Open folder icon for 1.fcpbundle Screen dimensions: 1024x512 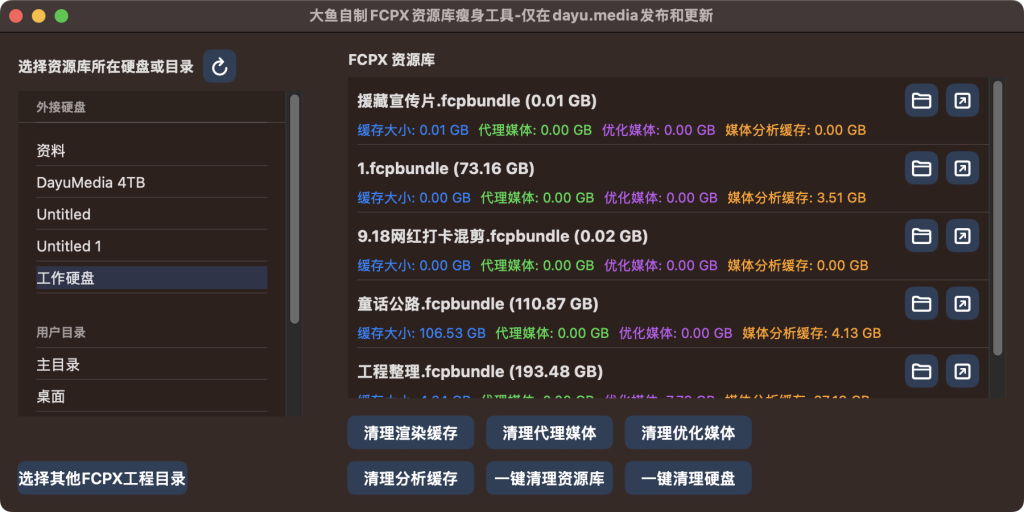click(x=921, y=168)
